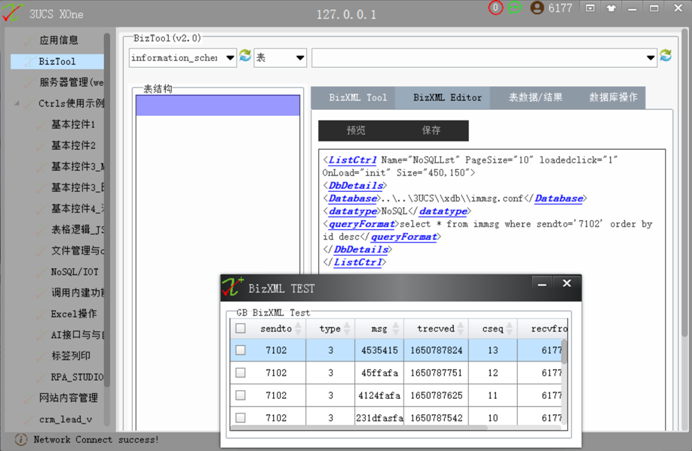The image size is (692, 451).
Task: Toggle the select-all checkbox in table header
Action: pyautogui.click(x=241, y=328)
